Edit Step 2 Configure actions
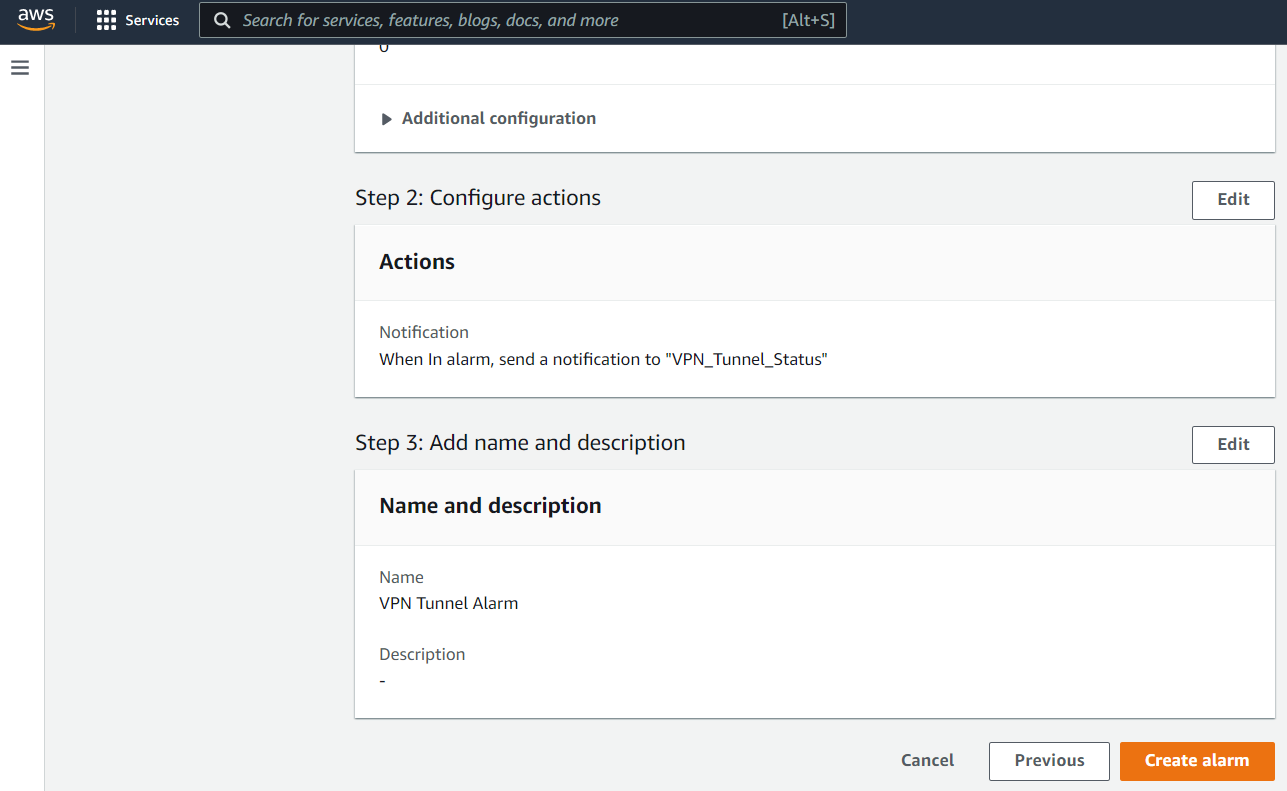The width and height of the screenshot is (1287, 791). click(1232, 200)
